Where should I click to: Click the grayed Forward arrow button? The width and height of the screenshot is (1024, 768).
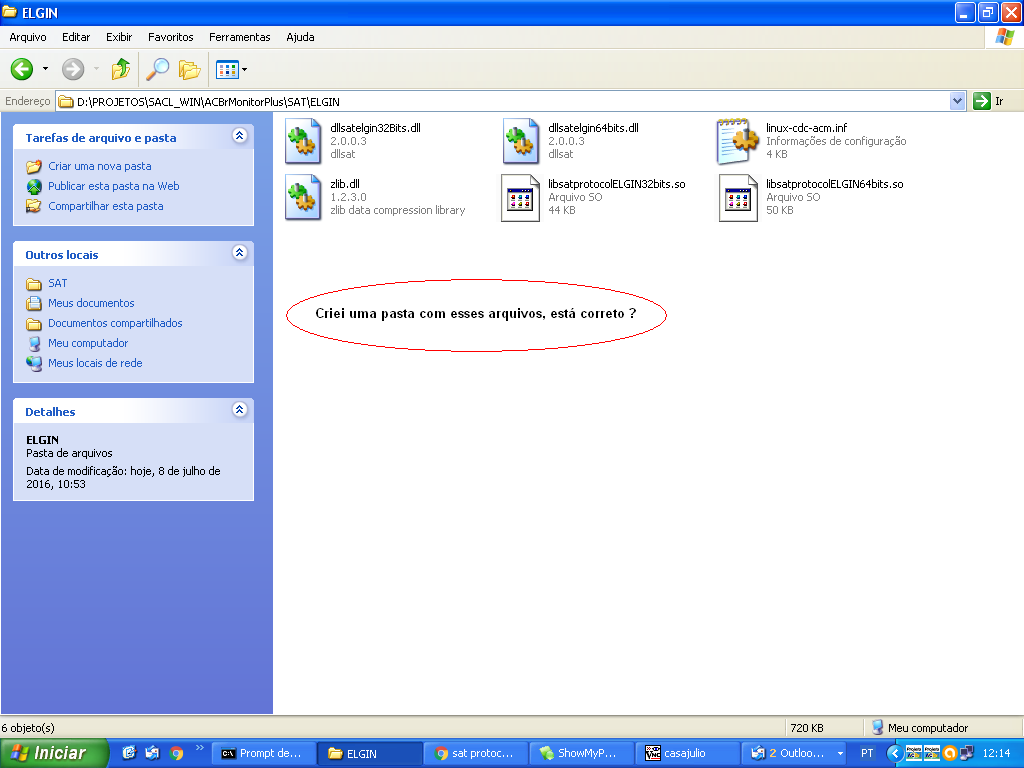coord(73,69)
